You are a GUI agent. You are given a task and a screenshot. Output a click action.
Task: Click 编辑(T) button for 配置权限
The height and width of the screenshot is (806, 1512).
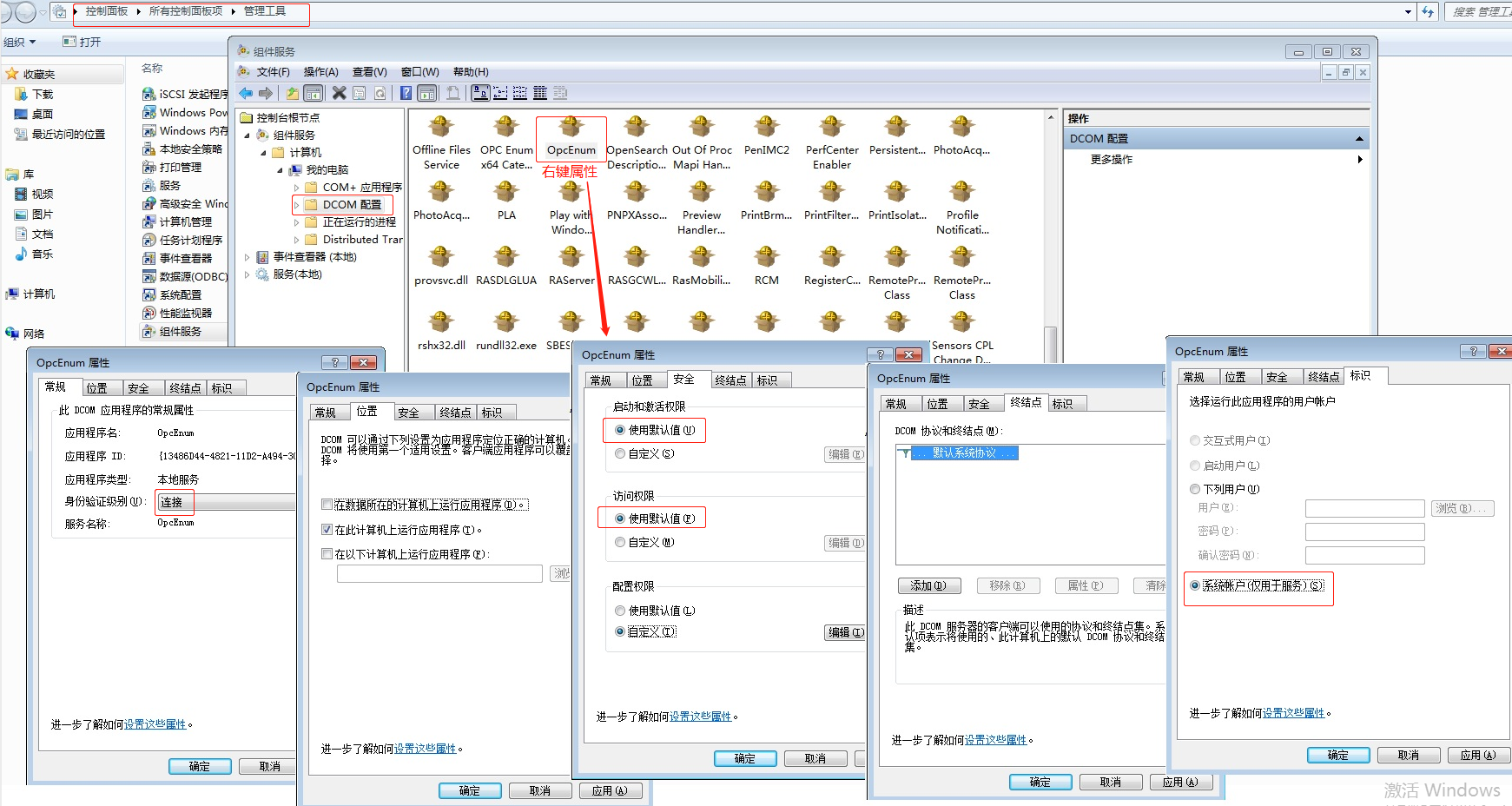click(845, 632)
